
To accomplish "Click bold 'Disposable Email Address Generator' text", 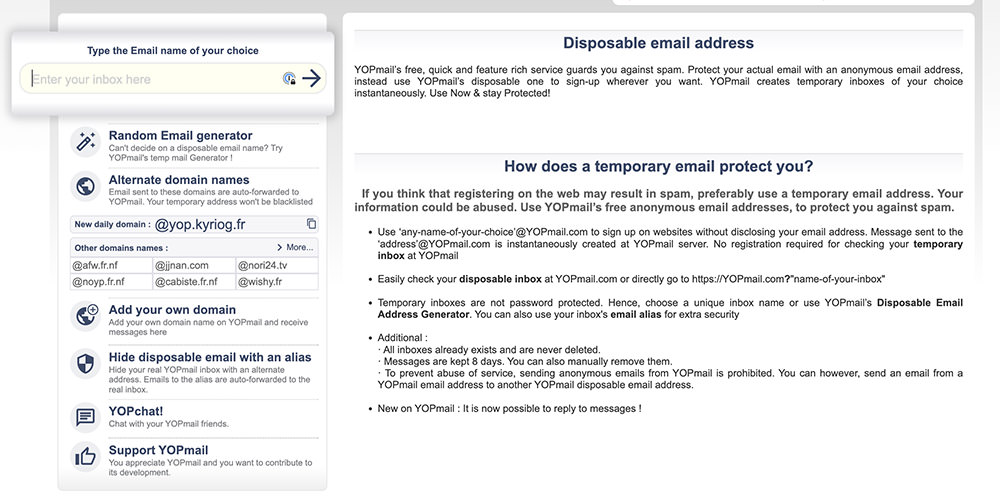I will click(x=670, y=309).
